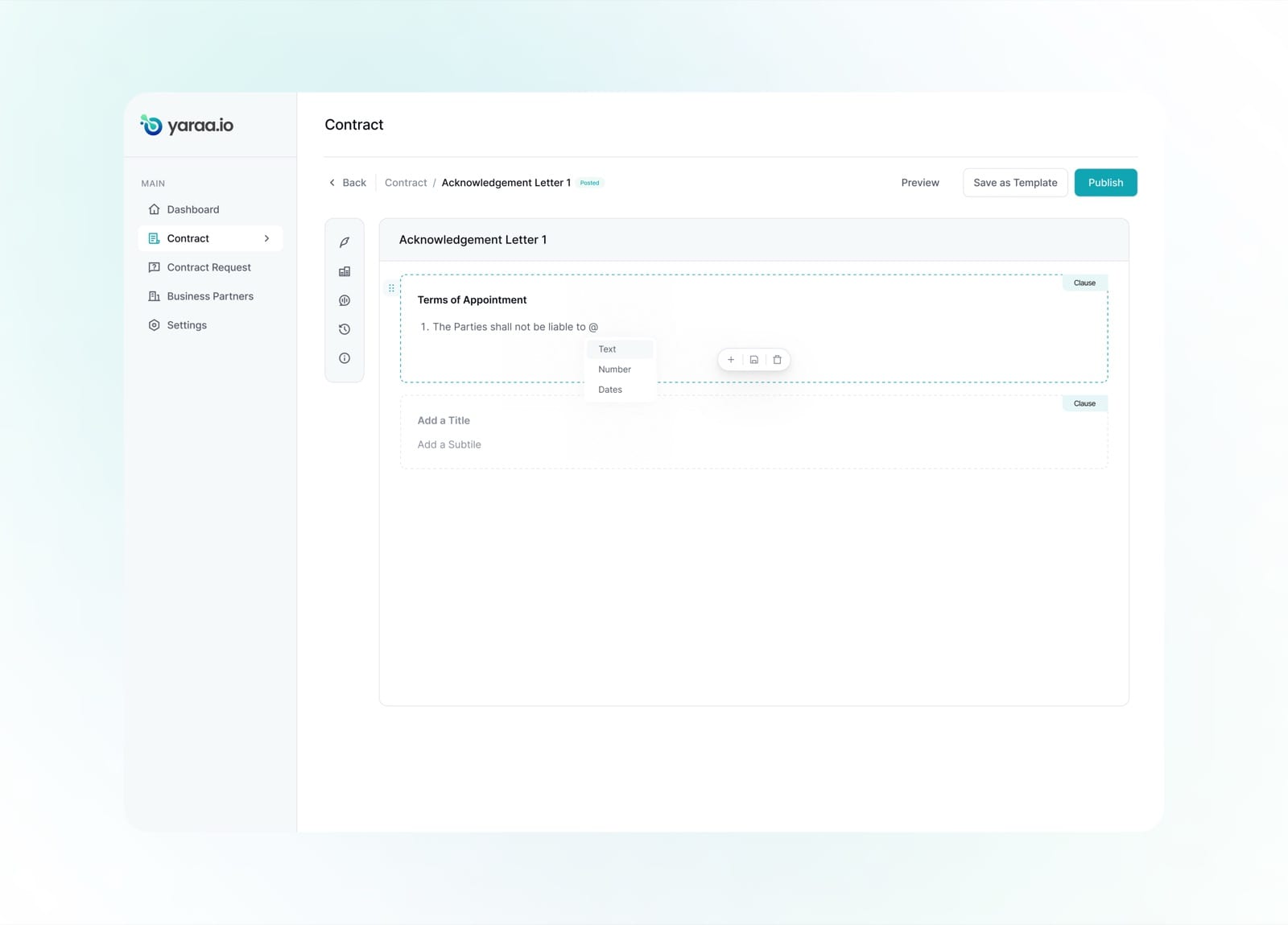Select the feather pen tool icon
Screen dimensions: 1288x925
click(x=345, y=242)
